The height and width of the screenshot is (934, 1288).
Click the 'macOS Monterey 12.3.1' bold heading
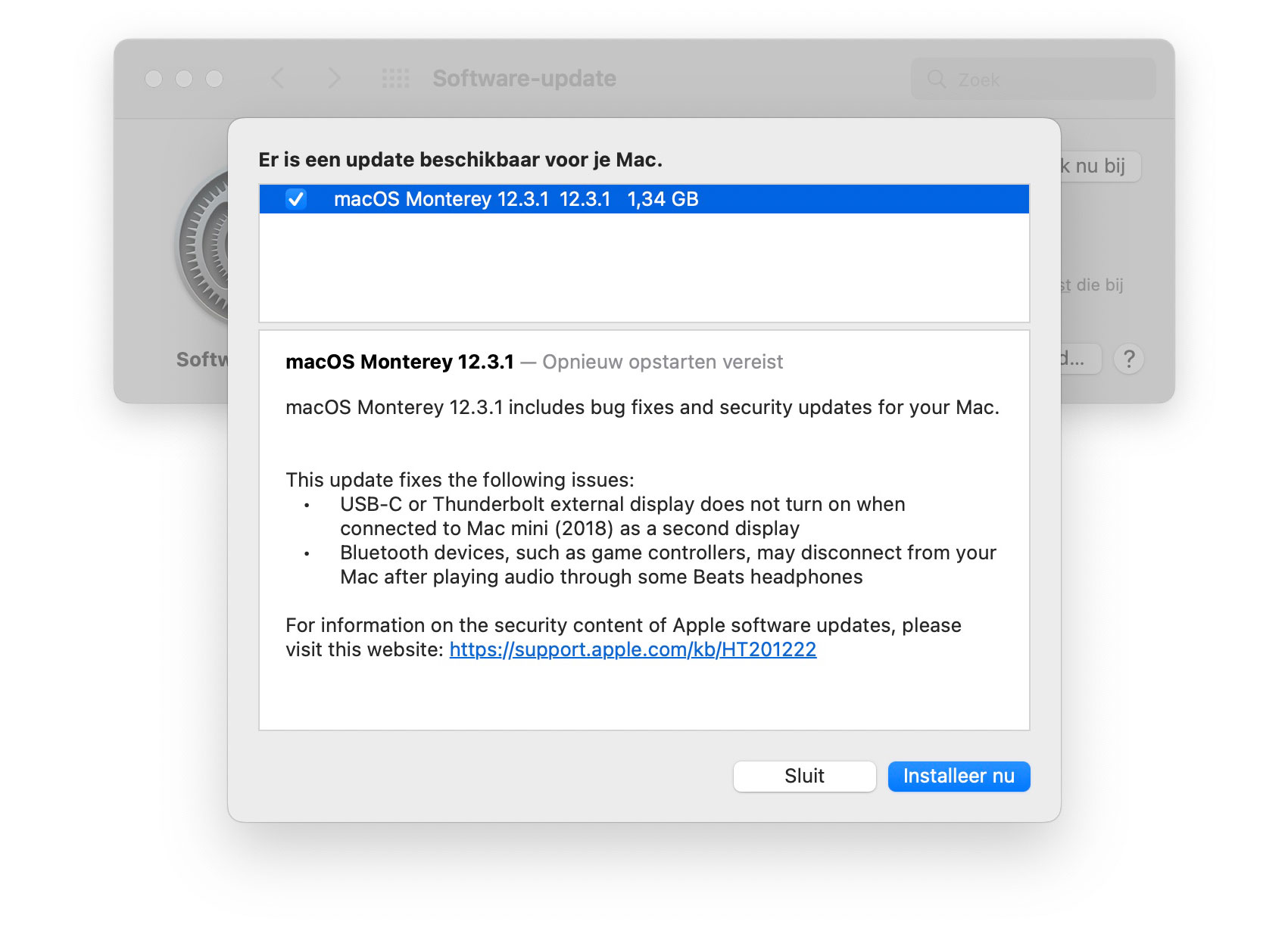click(400, 362)
